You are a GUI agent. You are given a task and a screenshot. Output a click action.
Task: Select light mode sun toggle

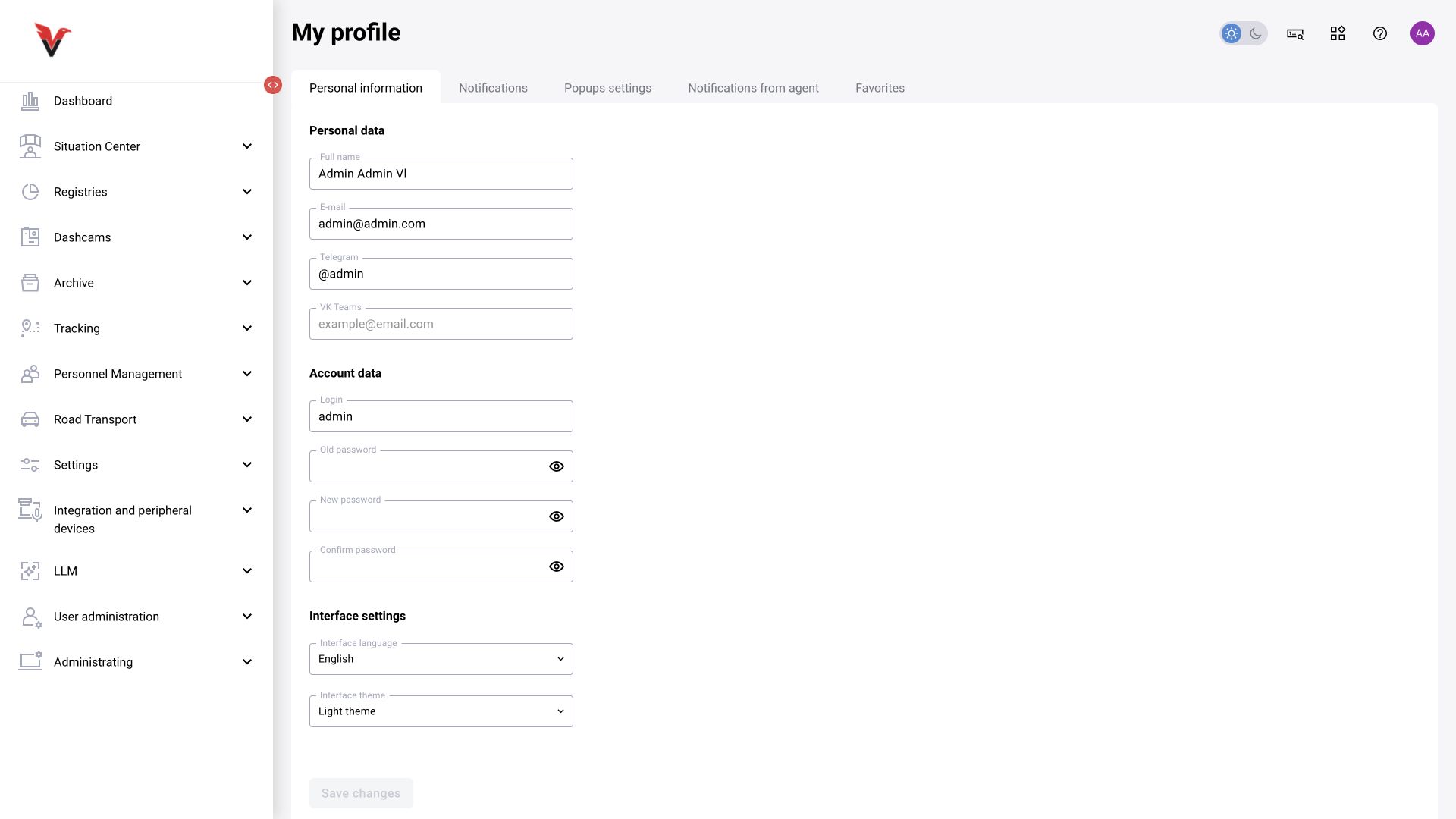coord(1232,33)
